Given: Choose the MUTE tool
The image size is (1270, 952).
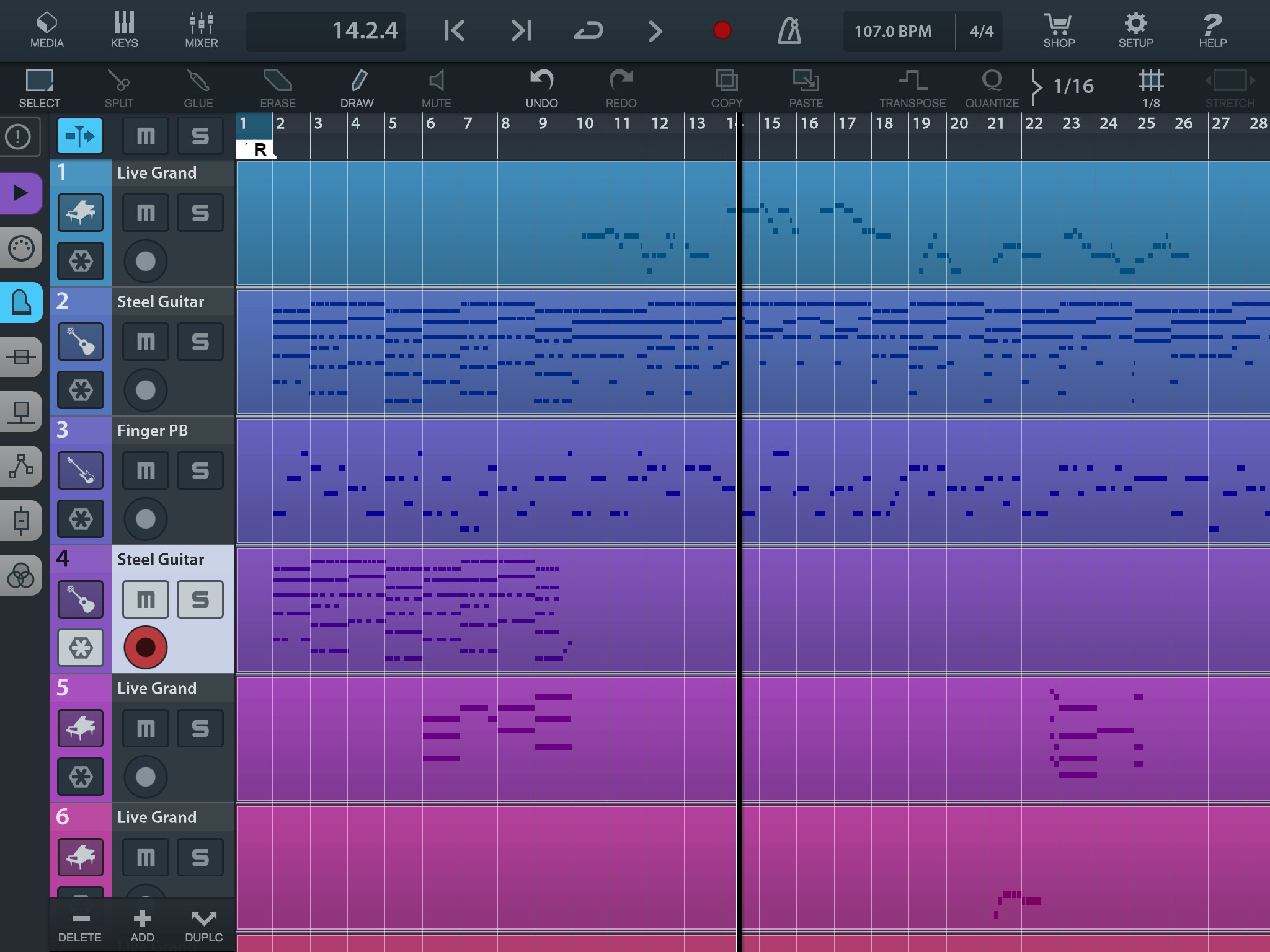Looking at the screenshot, I should 436,88.
